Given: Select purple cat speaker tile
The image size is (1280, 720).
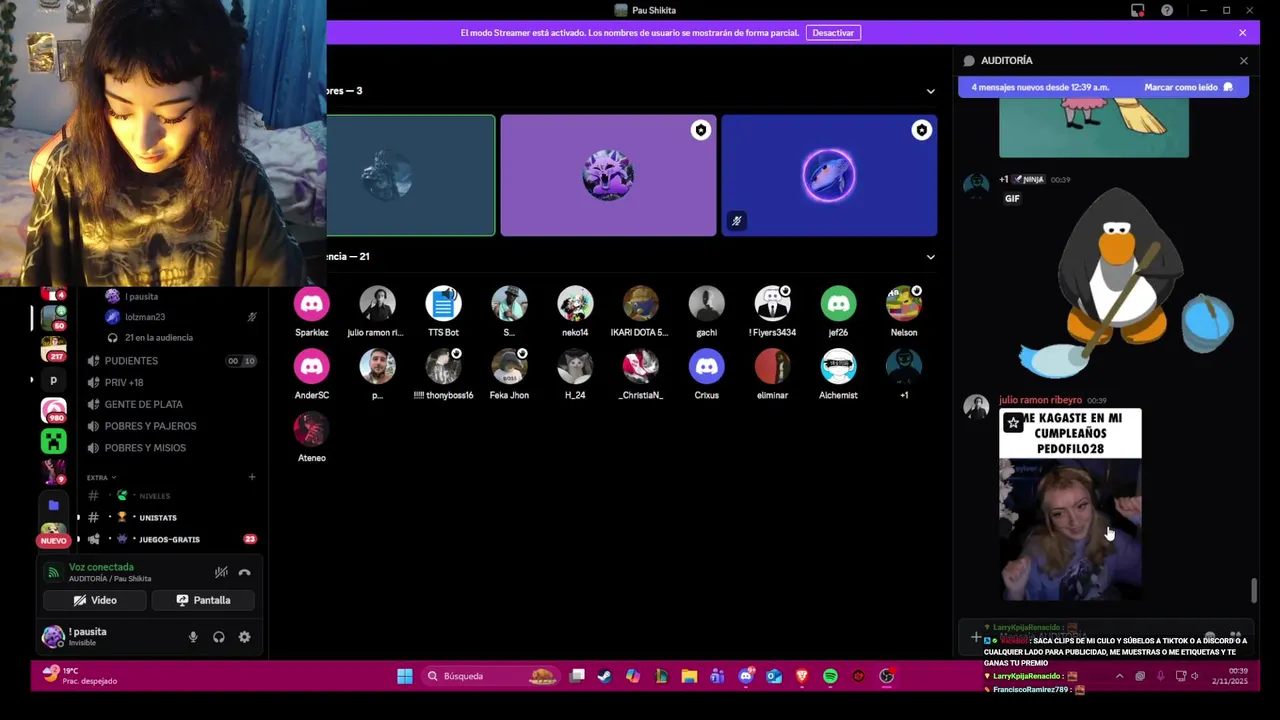Looking at the screenshot, I should 608,175.
